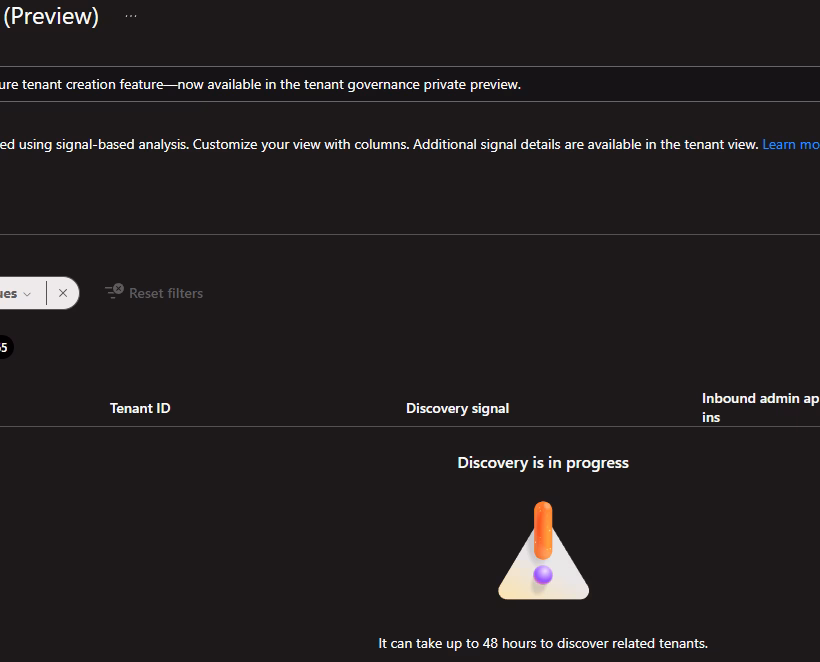Click the "Discovery is in progress" heading
Image resolution: width=820 pixels, height=662 pixels.
543,463
